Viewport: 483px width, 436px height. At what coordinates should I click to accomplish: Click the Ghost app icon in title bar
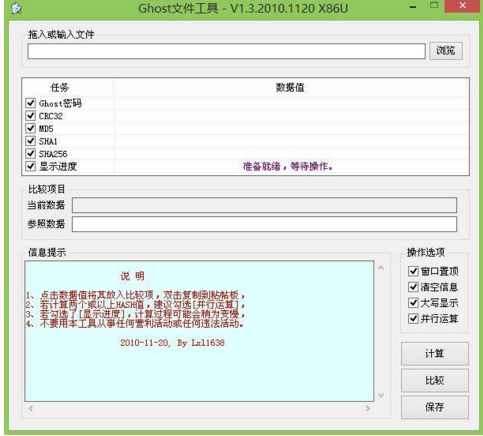click(x=16, y=8)
